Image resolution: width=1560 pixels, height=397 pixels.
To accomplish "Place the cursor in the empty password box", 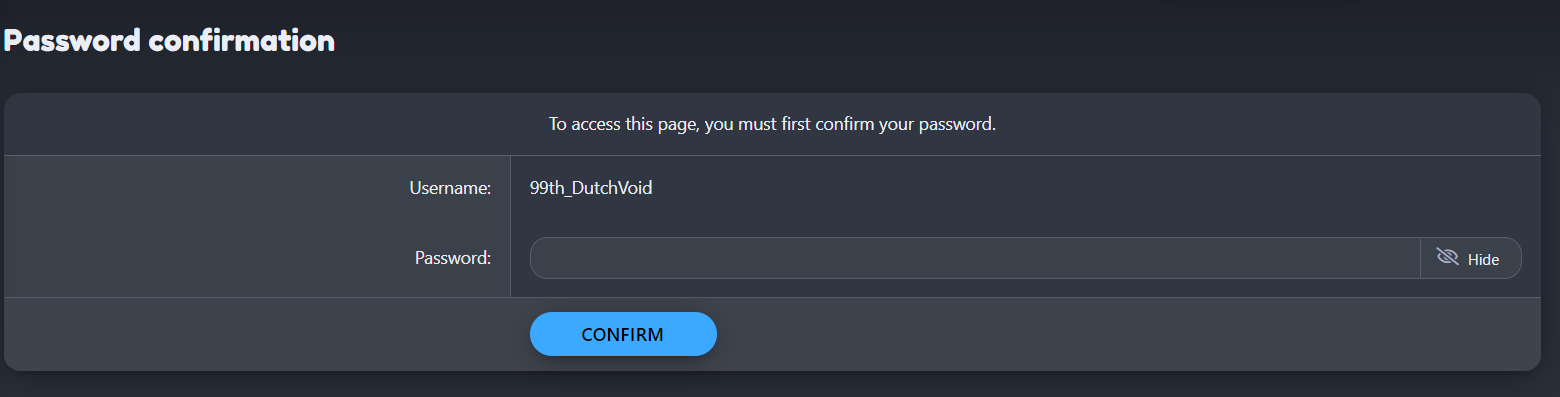I will point(975,258).
